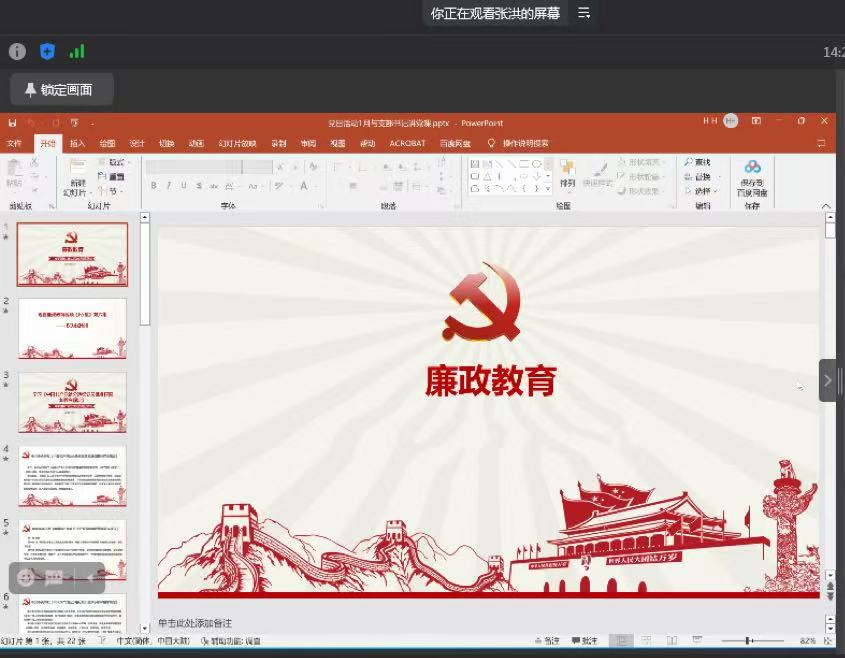Open the ACROBAT ribbon tab
845x658 pixels.
tap(407, 143)
